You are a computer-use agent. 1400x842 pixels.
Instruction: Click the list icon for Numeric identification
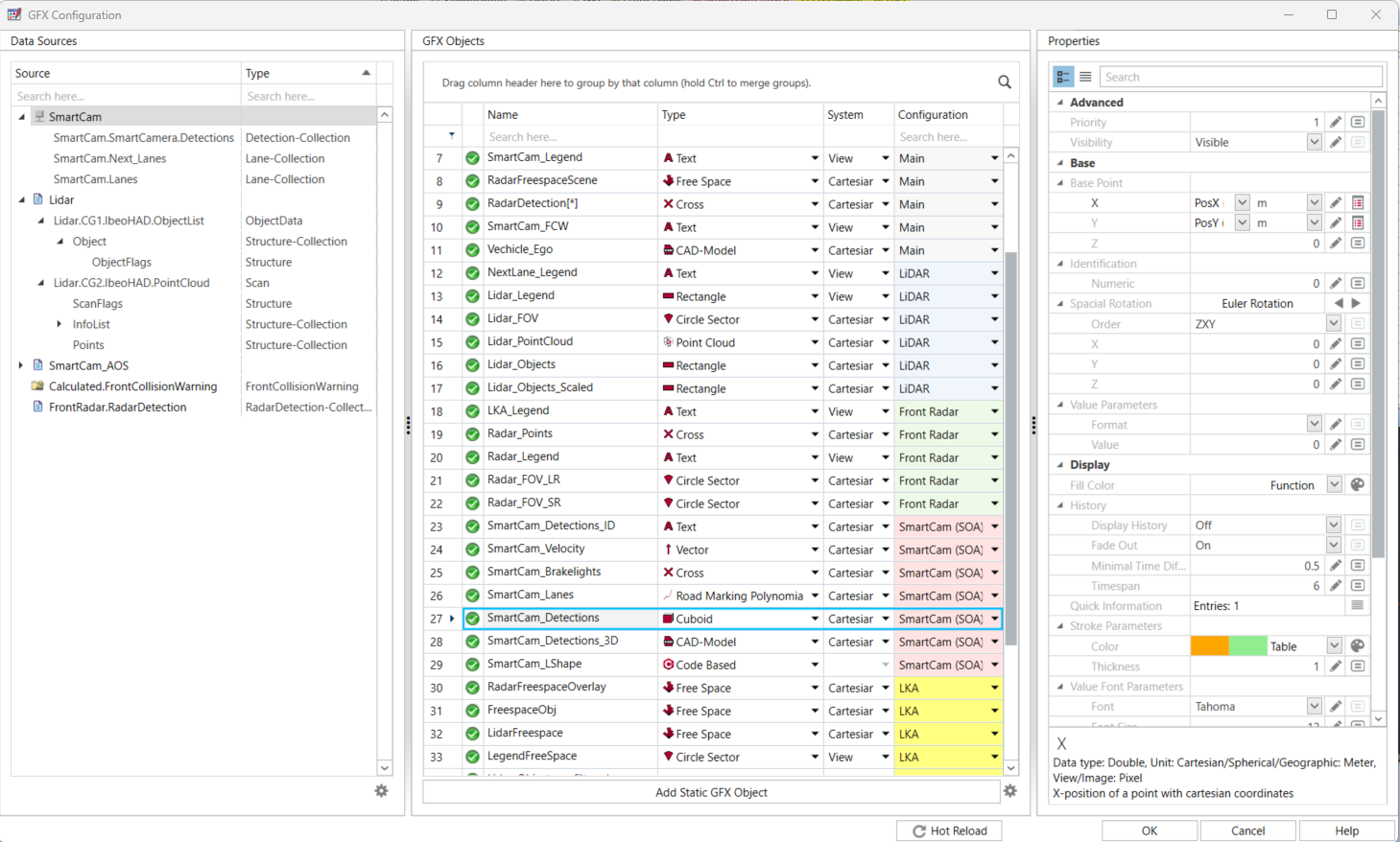click(1358, 283)
